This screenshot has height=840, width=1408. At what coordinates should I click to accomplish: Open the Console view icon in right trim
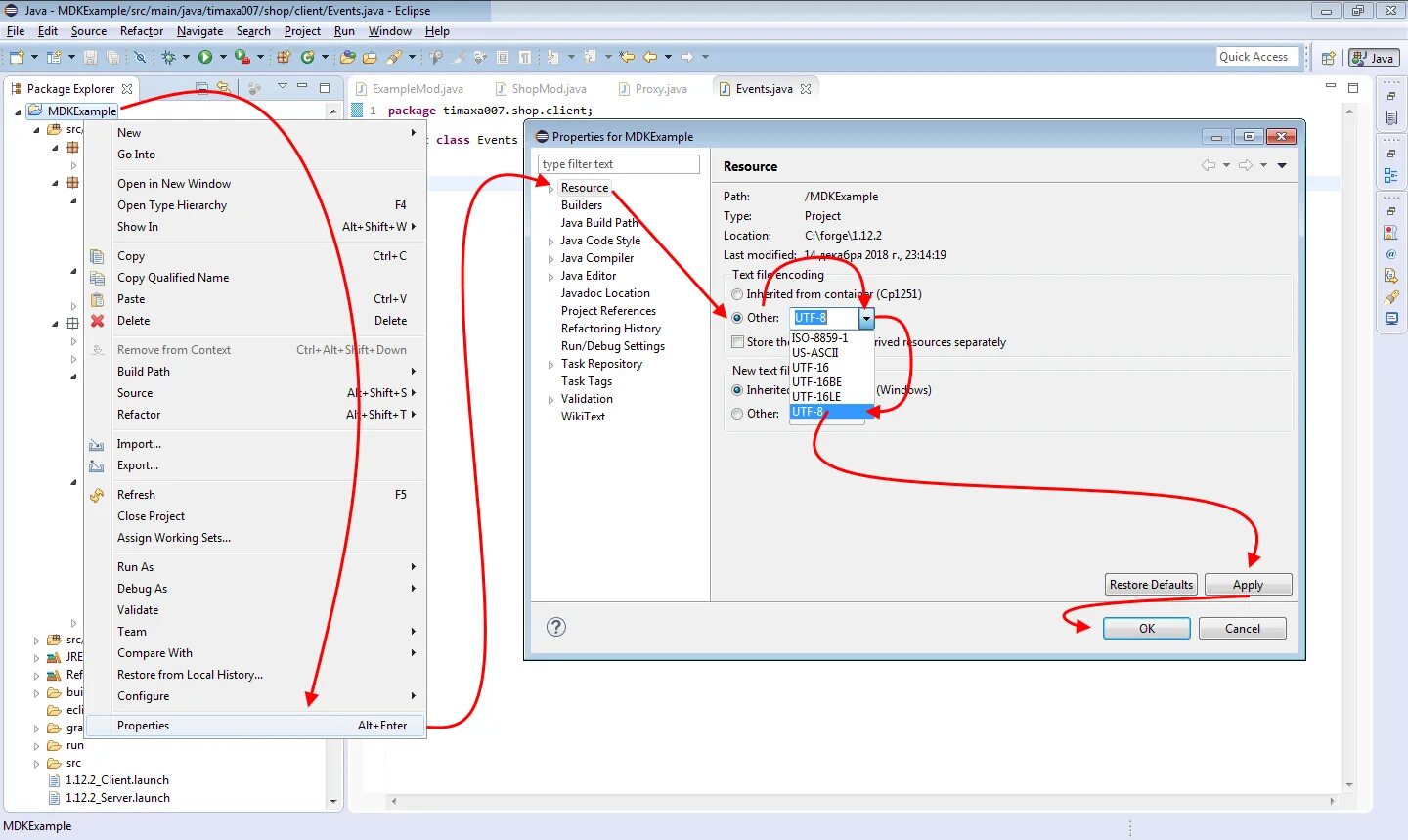click(x=1391, y=319)
